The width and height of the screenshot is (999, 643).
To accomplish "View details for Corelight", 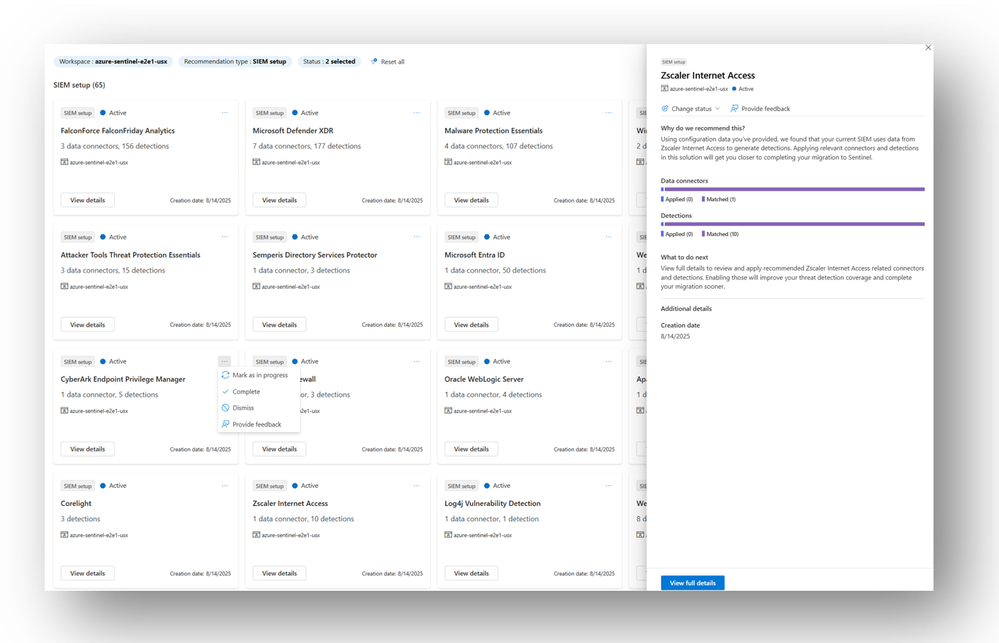I will coord(87,573).
